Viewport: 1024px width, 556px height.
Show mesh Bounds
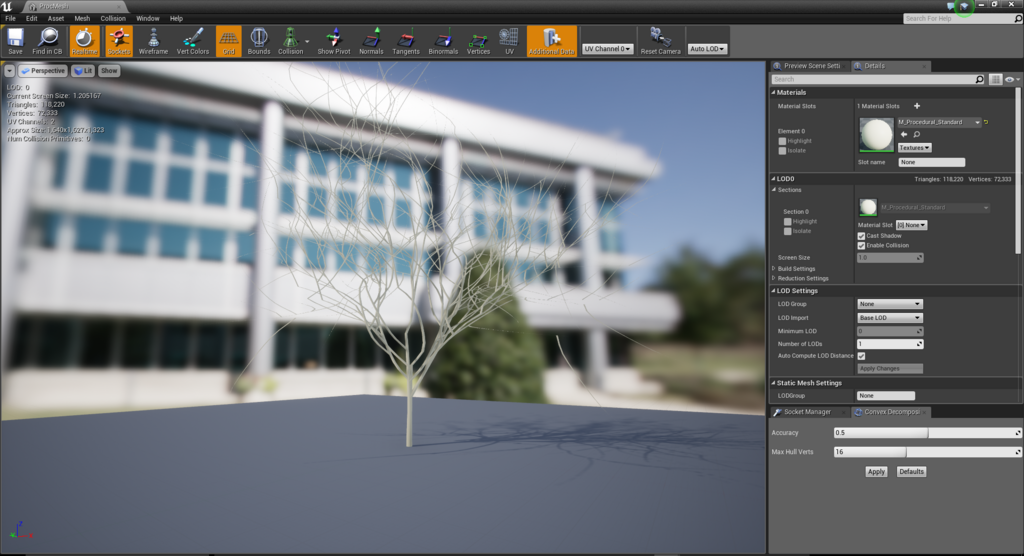point(259,41)
